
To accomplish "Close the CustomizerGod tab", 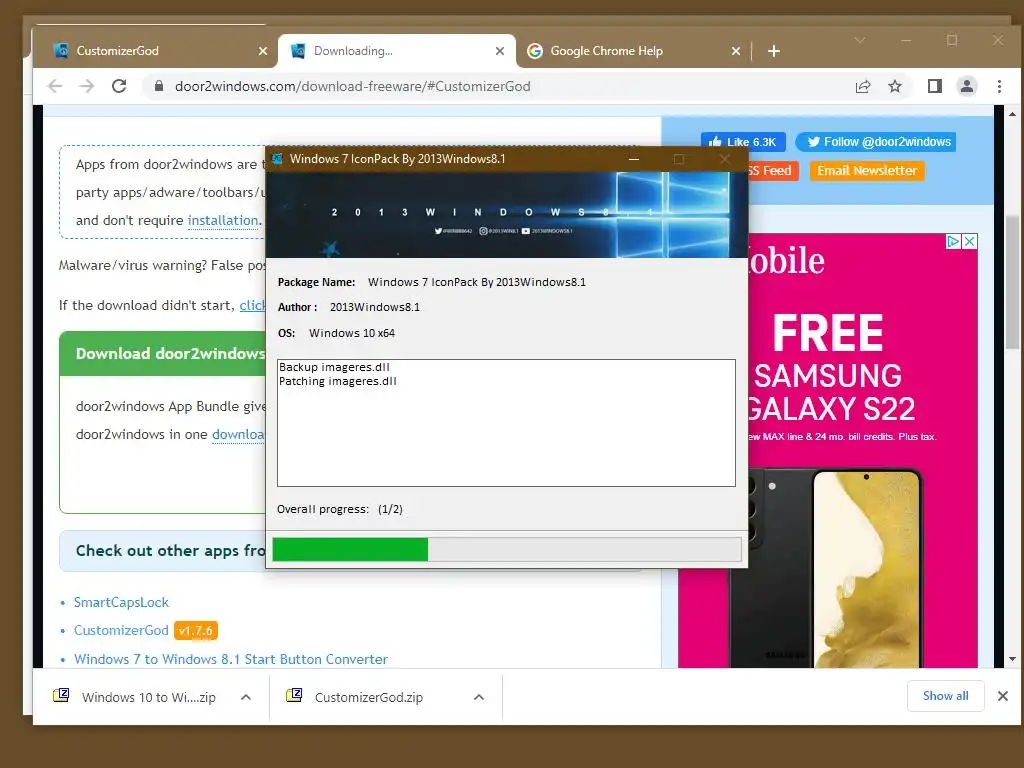I will click(x=263, y=51).
